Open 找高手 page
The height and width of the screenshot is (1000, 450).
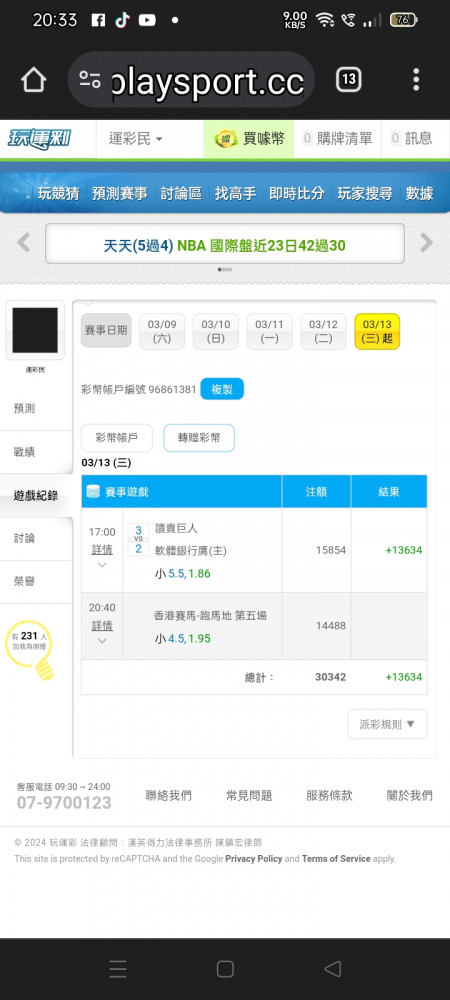[235, 193]
